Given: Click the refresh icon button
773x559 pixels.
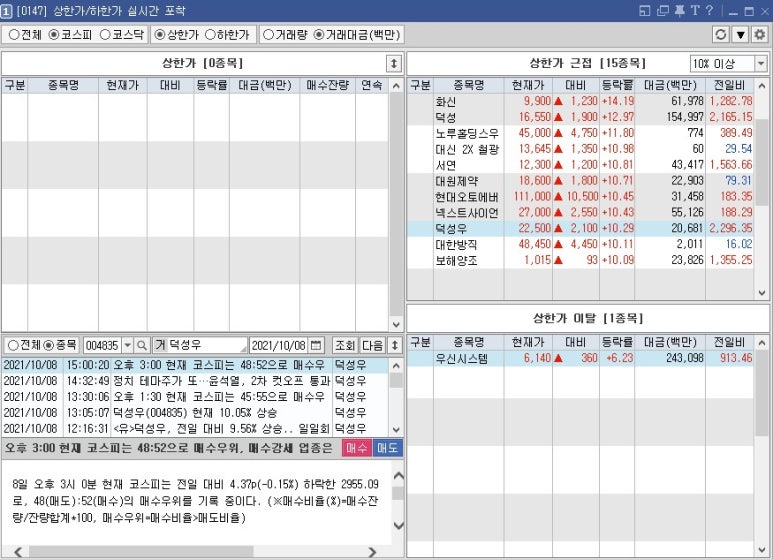Looking at the screenshot, I should click(x=721, y=35).
